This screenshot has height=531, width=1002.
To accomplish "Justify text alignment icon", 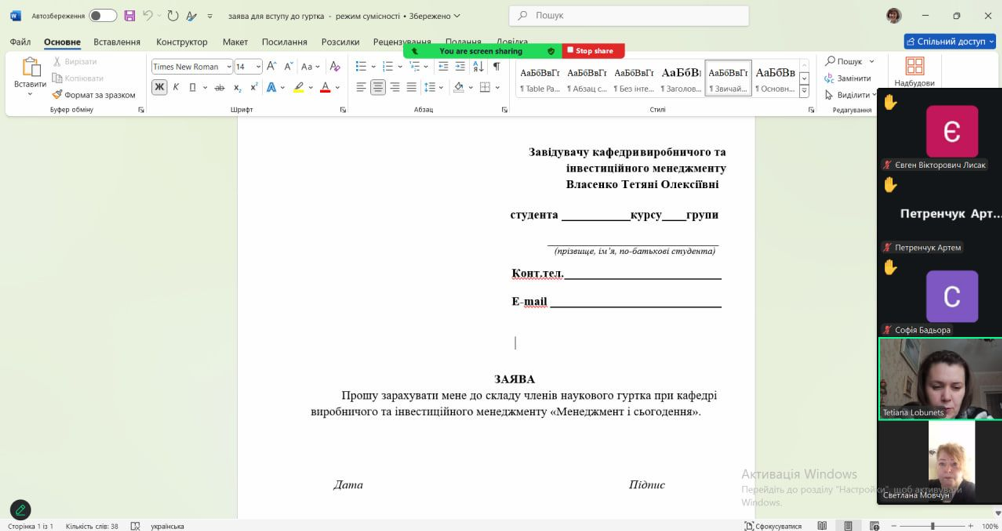I will coord(411,88).
